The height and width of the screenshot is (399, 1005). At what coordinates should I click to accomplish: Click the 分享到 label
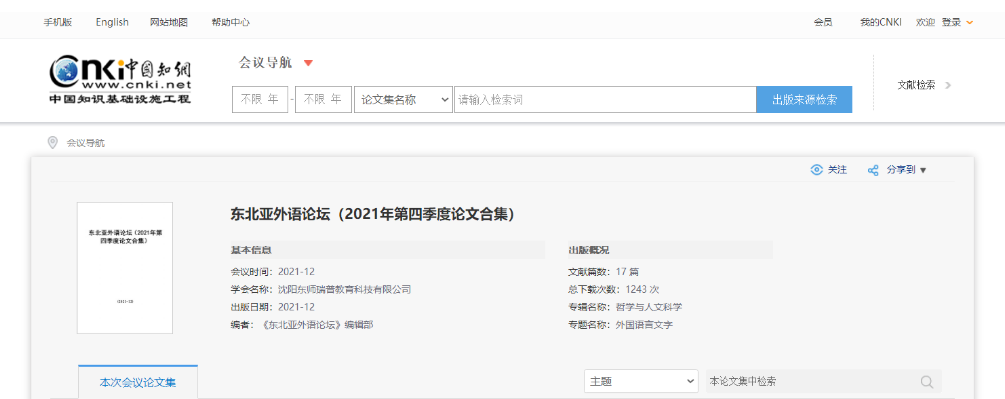coord(901,170)
